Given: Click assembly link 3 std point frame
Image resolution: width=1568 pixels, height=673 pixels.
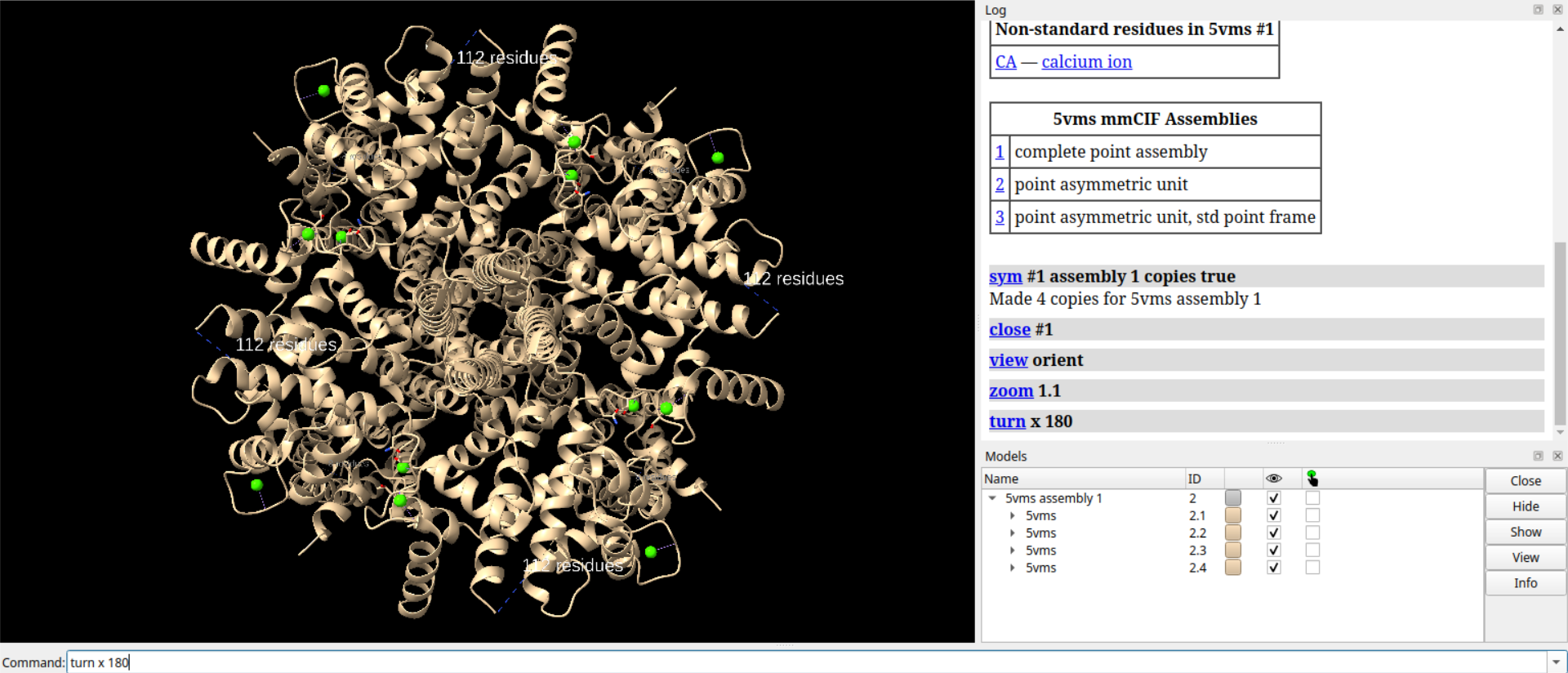Looking at the screenshot, I should coord(1000,217).
